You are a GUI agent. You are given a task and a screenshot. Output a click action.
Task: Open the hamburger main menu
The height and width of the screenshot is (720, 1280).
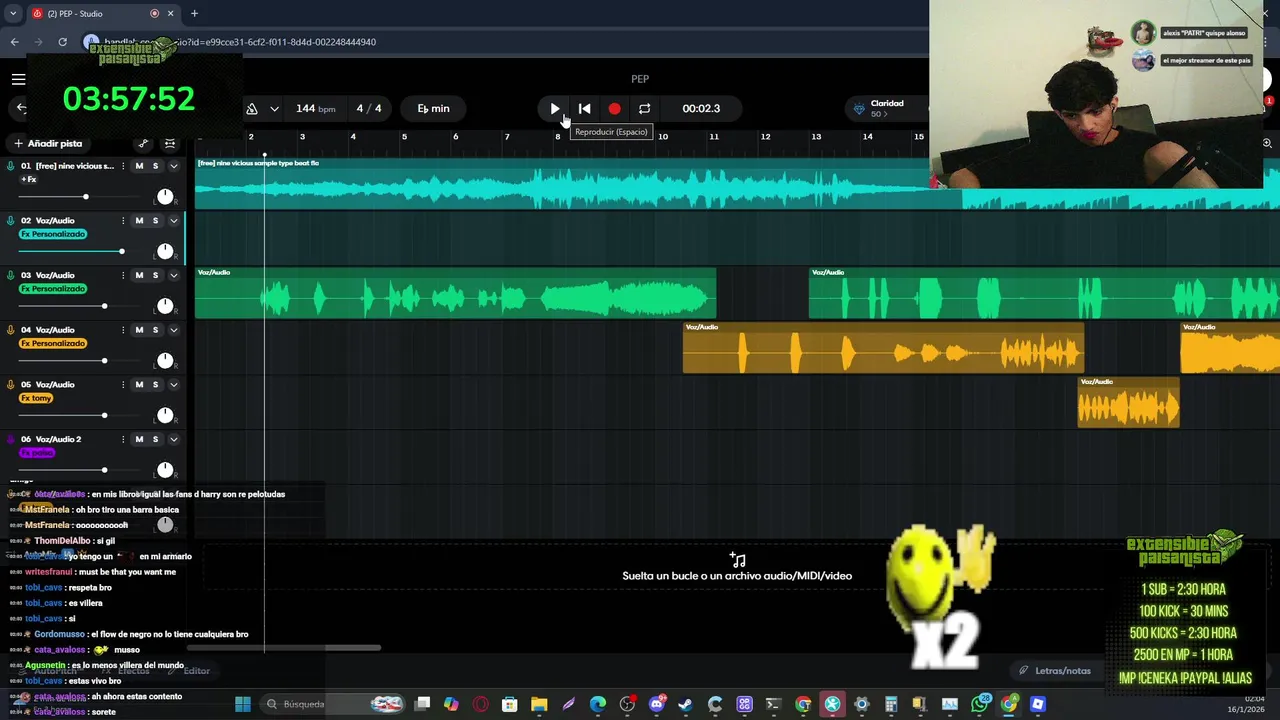[x=18, y=80]
